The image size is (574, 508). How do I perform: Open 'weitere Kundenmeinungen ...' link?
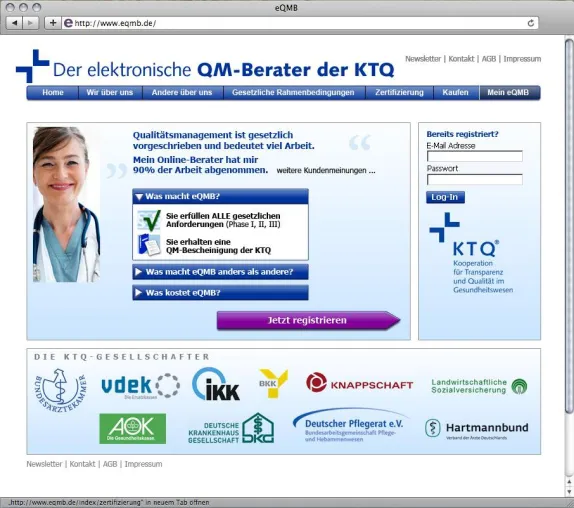pyautogui.click(x=326, y=171)
